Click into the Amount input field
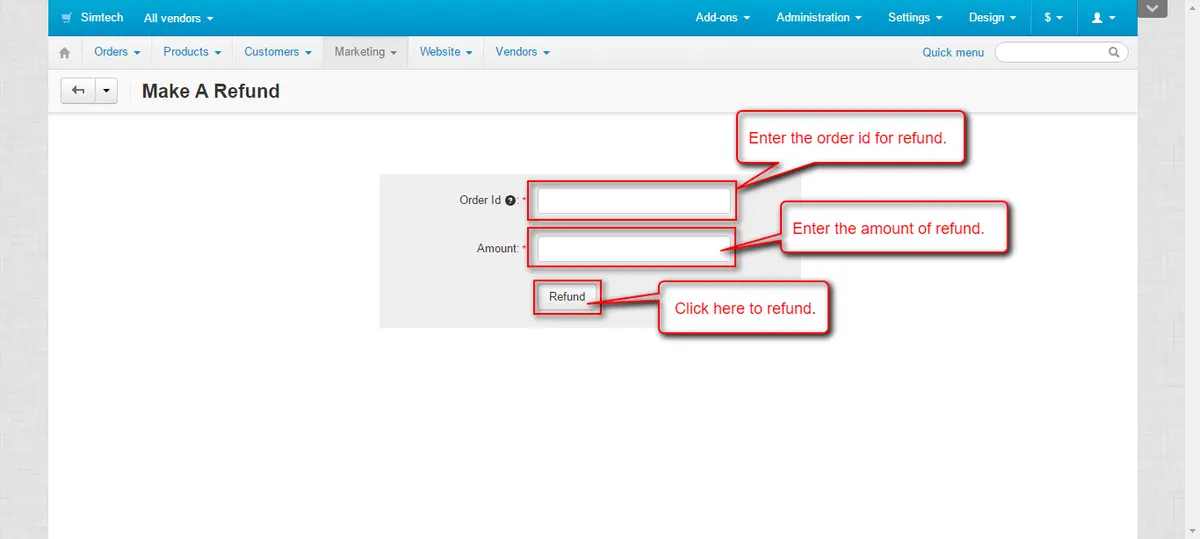The width and height of the screenshot is (1200, 539). point(634,249)
